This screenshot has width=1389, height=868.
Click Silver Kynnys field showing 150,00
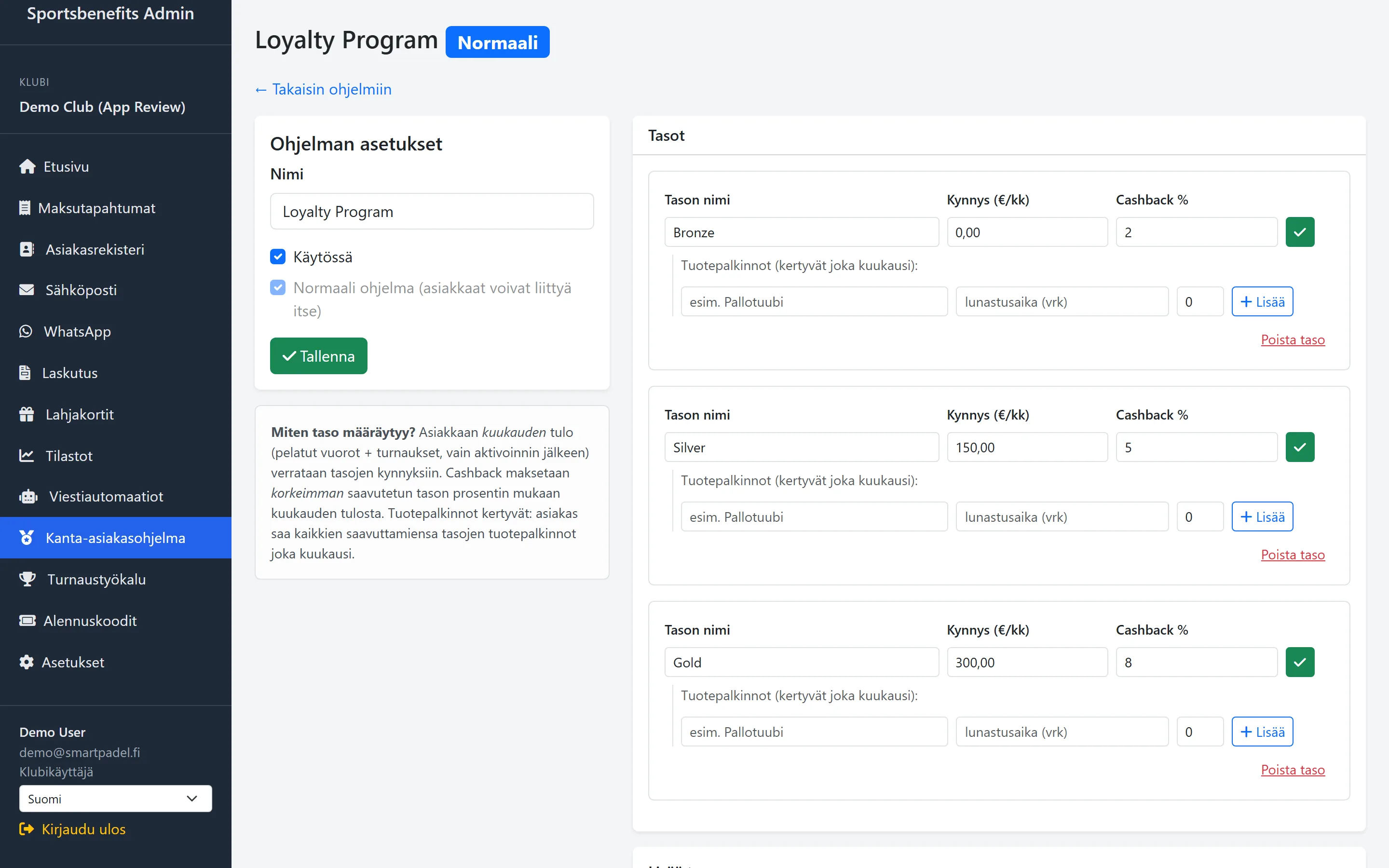coord(1027,447)
